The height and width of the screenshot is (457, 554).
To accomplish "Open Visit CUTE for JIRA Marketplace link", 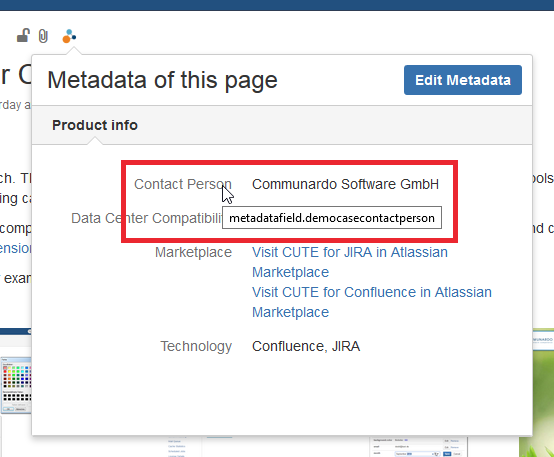I will (x=349, y=262).
